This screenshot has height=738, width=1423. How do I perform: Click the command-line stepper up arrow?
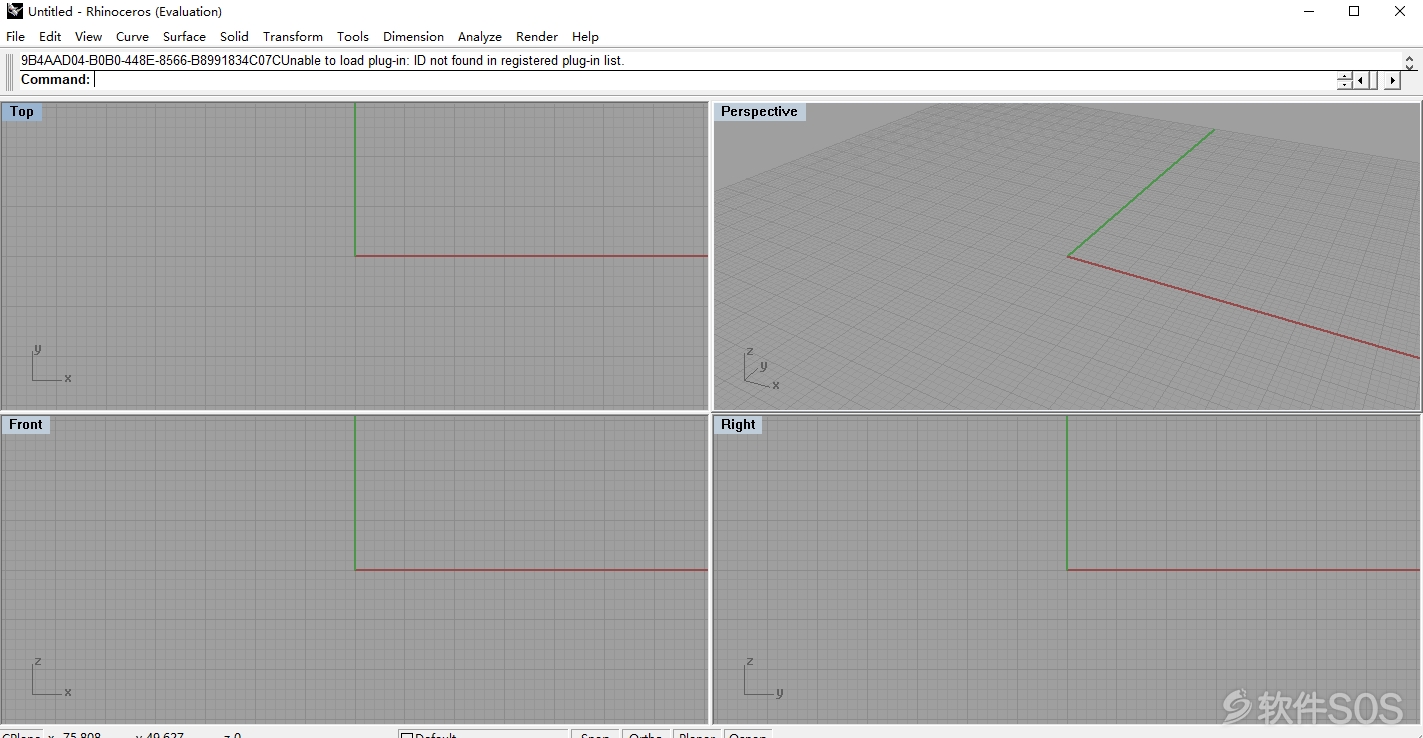point(1344,76)
